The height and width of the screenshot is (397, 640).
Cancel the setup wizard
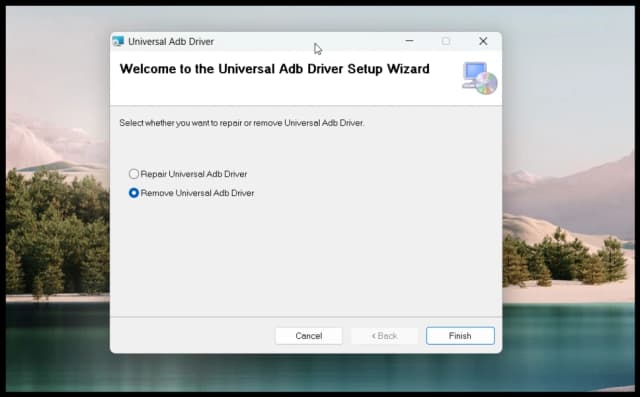click(x=309, y=336)
